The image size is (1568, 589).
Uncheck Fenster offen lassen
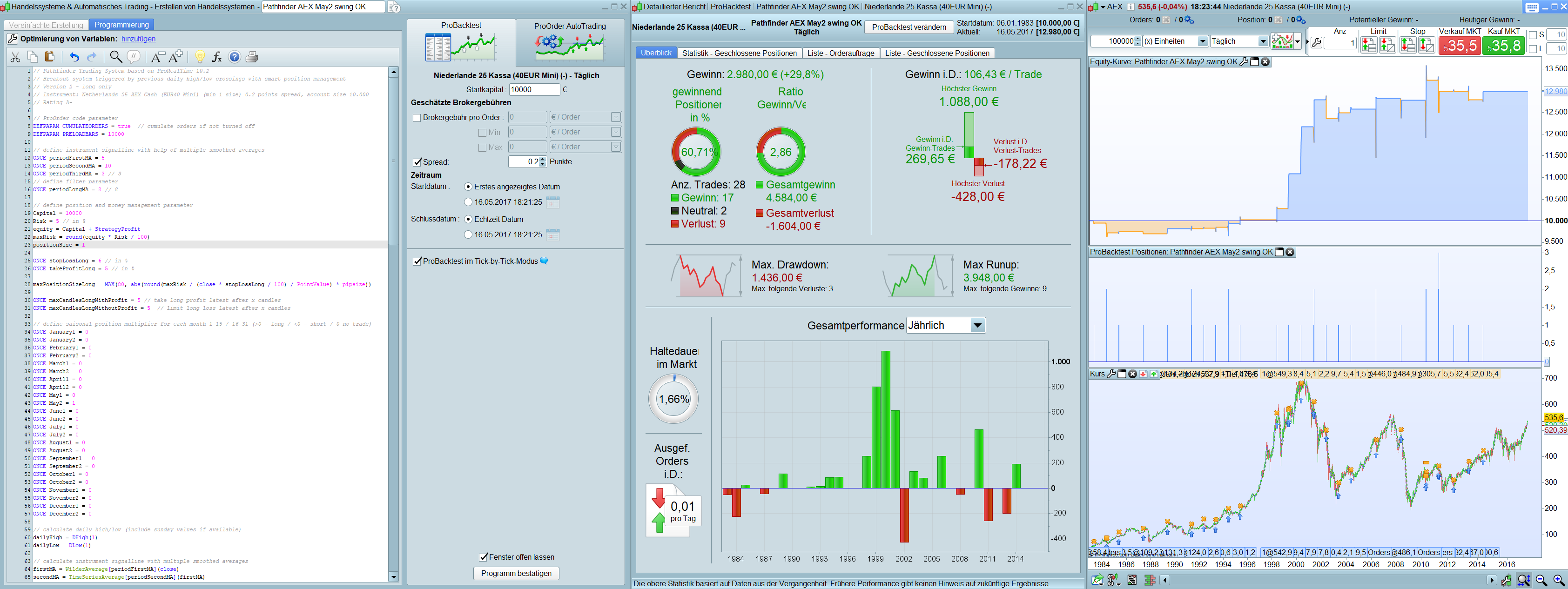click(x=483, y=557)
